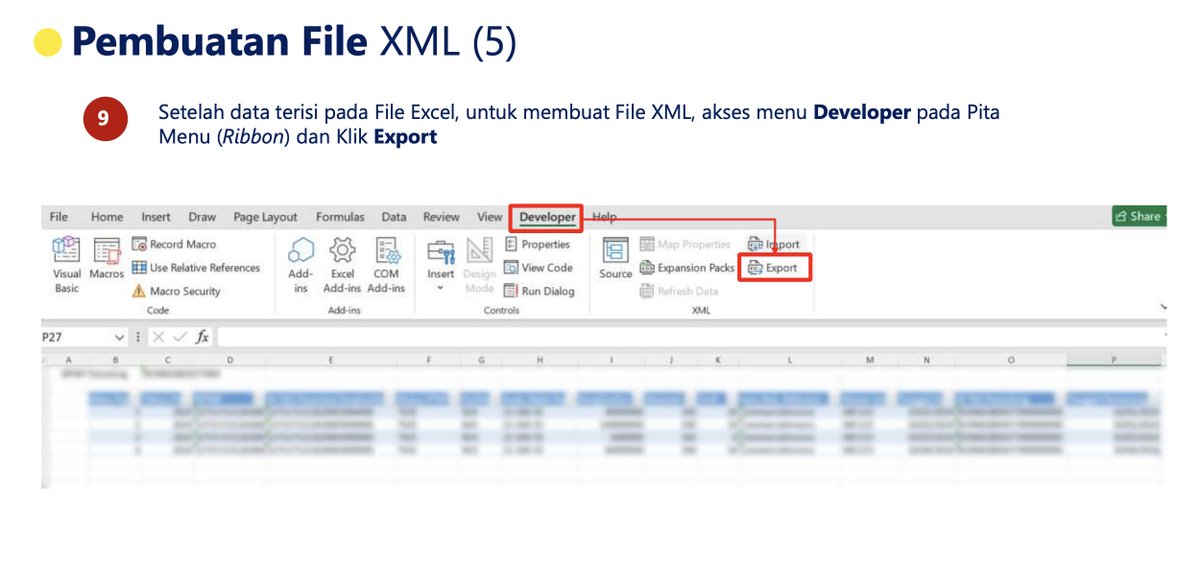Click inside the formula bar input

[x=690, y=337]
